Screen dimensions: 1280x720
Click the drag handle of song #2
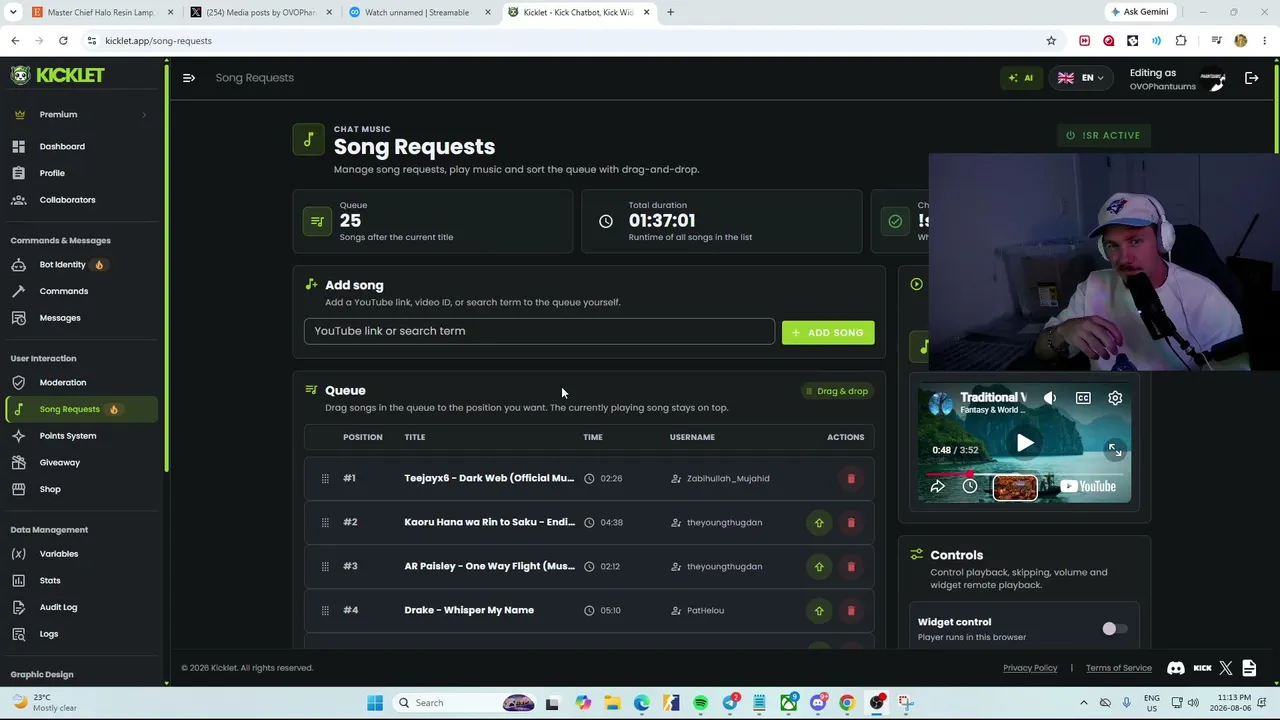[325, 523]
